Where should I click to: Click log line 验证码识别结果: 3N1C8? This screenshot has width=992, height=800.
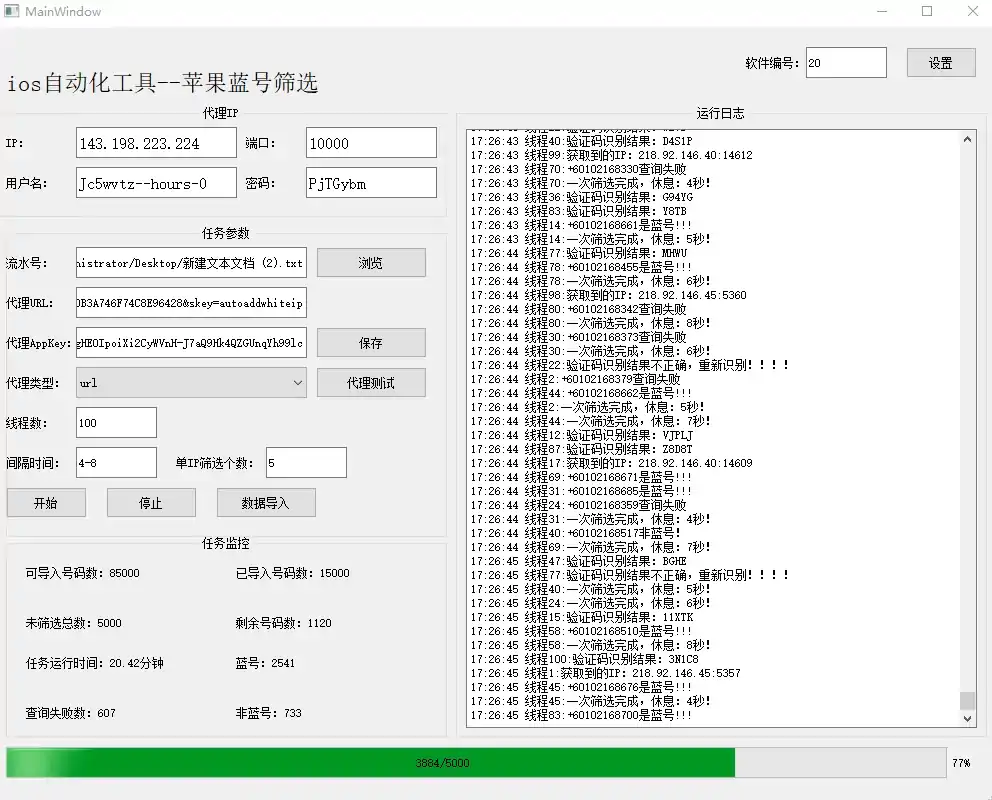(585, 659)
